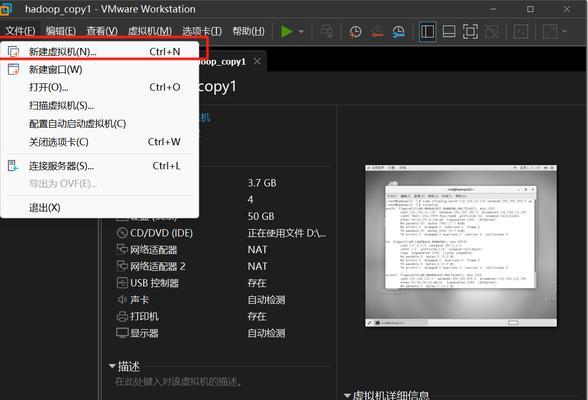Select the 打印机 device row
Viewport: 588px width, 400px height.
click(x=221, y=316)
